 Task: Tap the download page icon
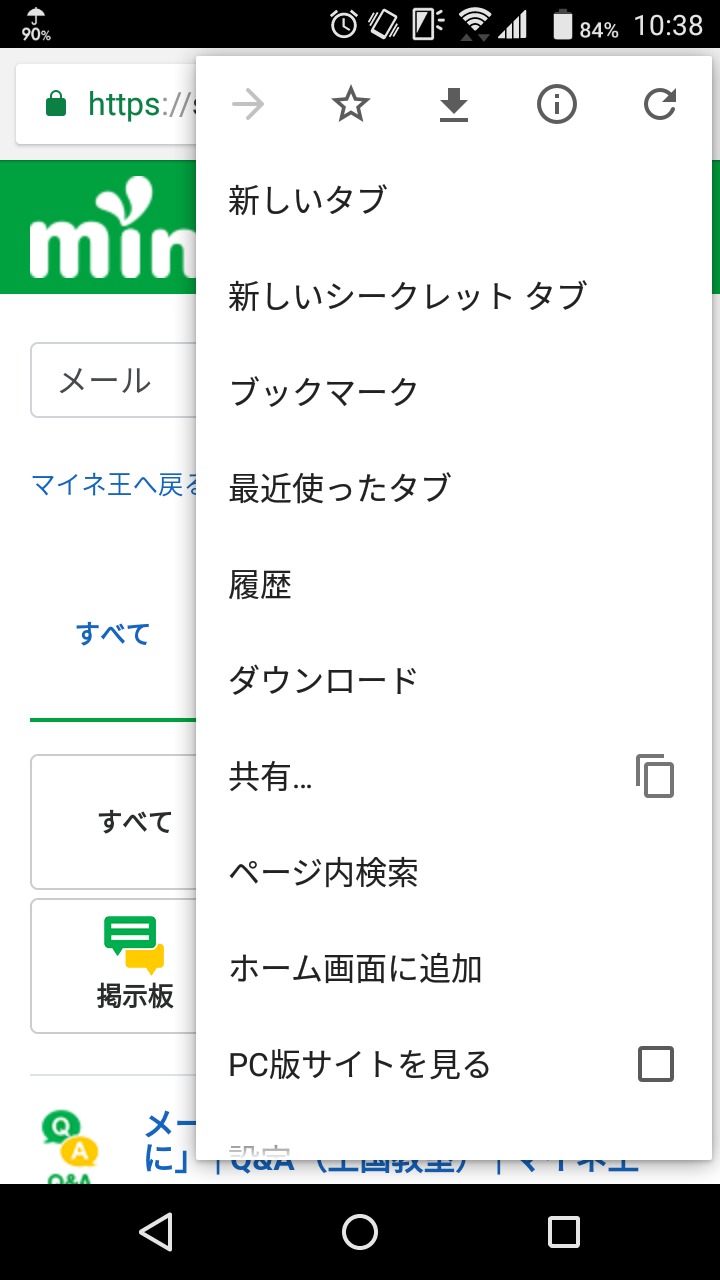point(454,104)
